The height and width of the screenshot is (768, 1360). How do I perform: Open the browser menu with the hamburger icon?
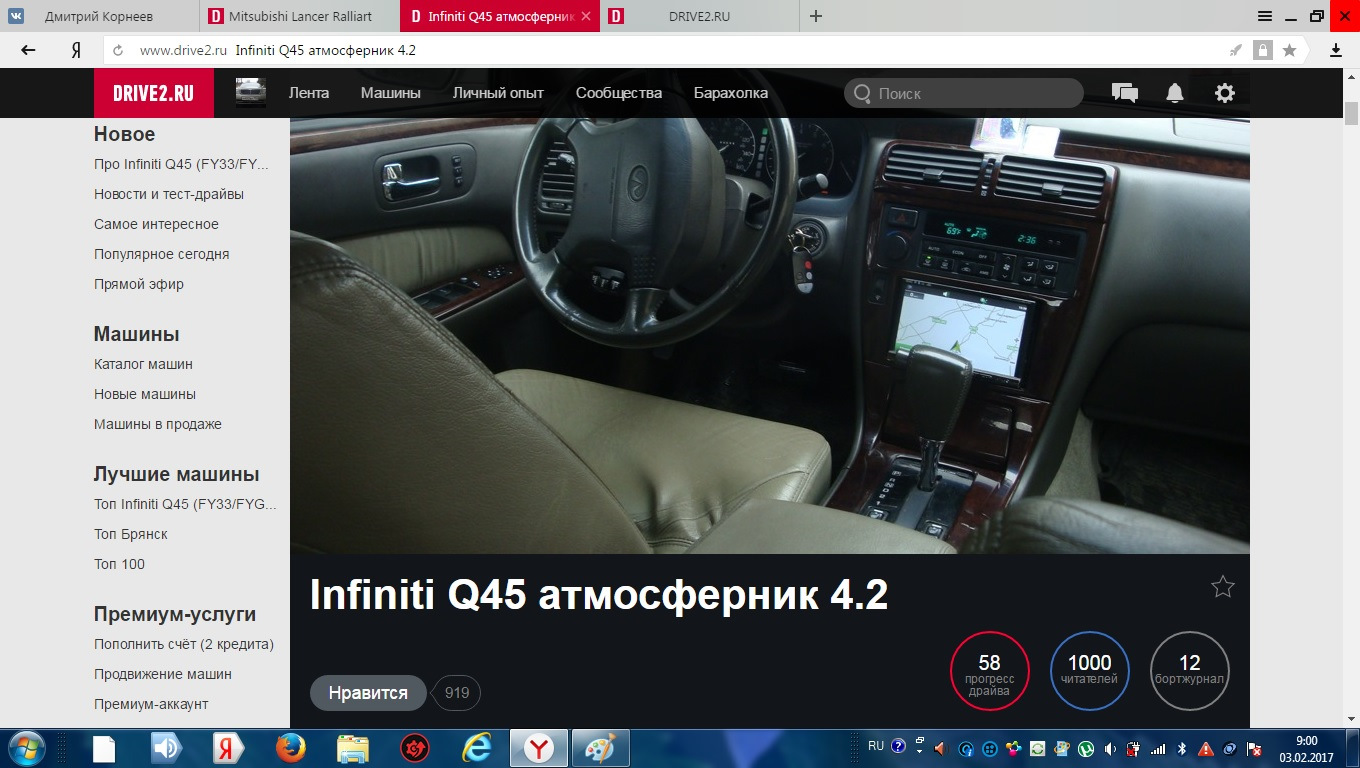pyautogui.click(x=1264, y=16)
